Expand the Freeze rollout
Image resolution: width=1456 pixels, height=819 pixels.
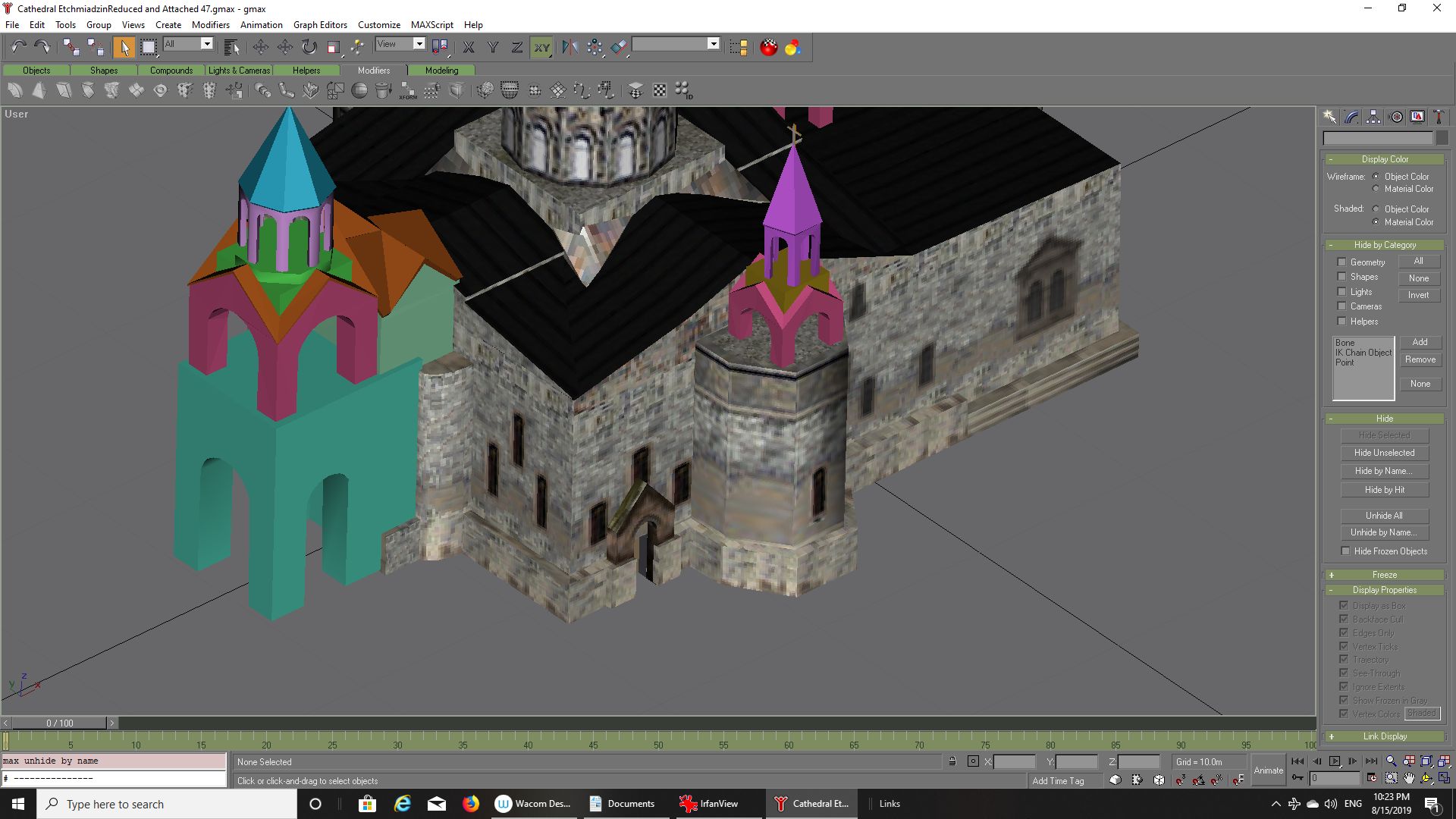(x=1384, y=575)
